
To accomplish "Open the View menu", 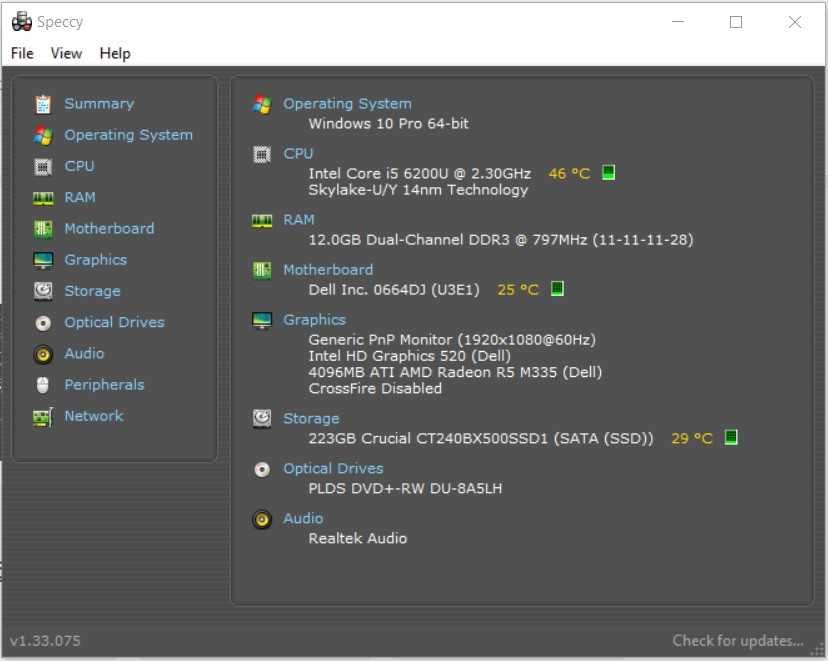I will (x=66, y=53).
